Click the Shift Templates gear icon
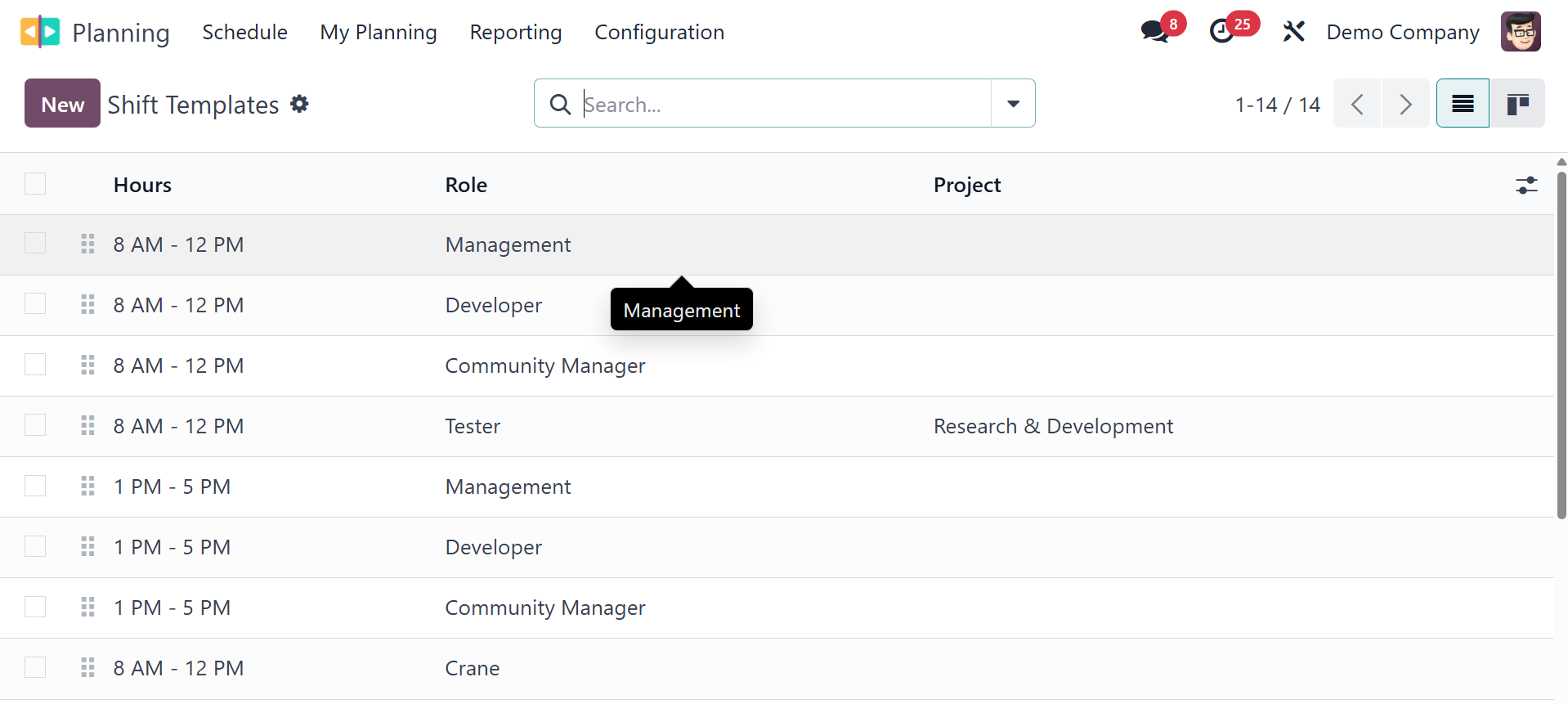 (x=300, y=104)
